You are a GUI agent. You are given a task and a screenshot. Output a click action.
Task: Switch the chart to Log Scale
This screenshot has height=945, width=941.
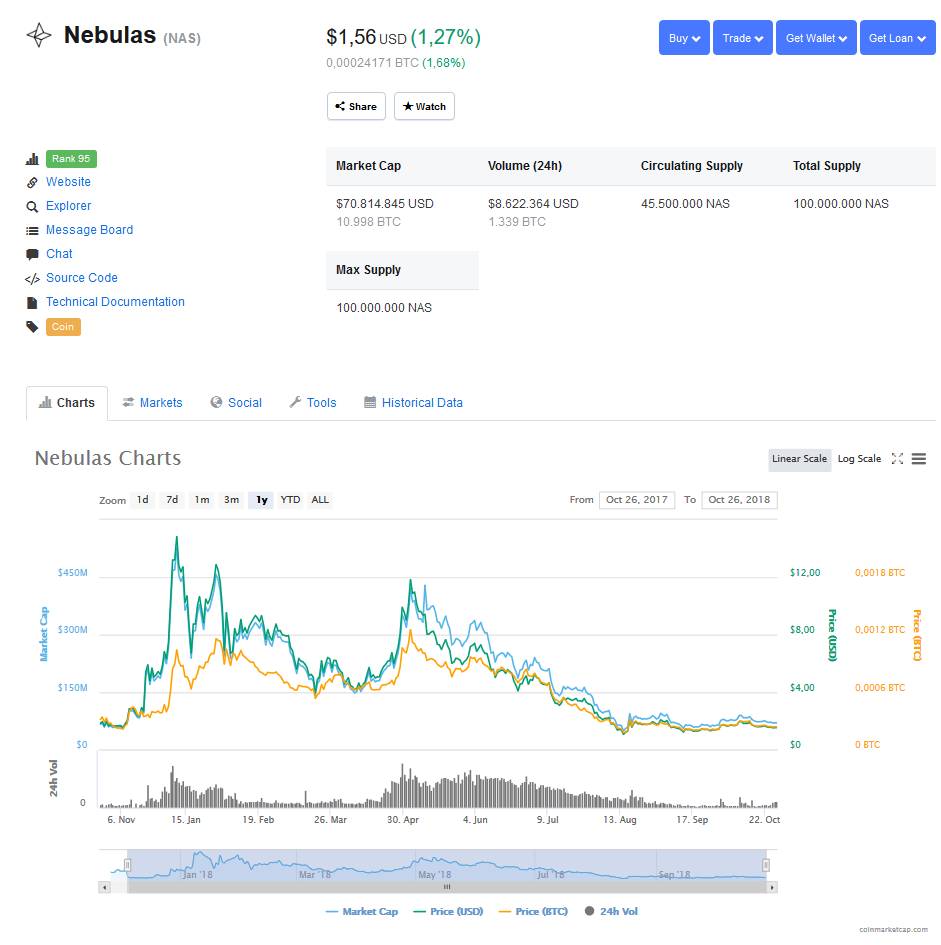point(859,459)
